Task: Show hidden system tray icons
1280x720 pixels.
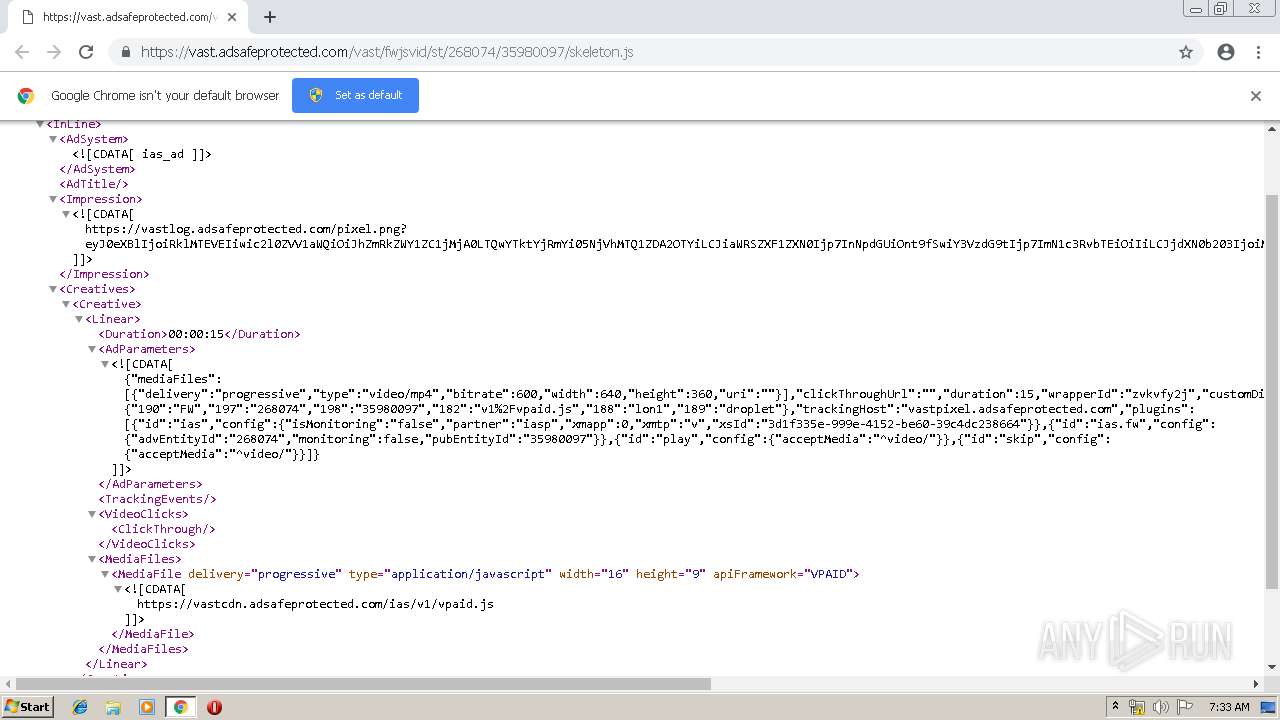Action: coord(1115,707)
